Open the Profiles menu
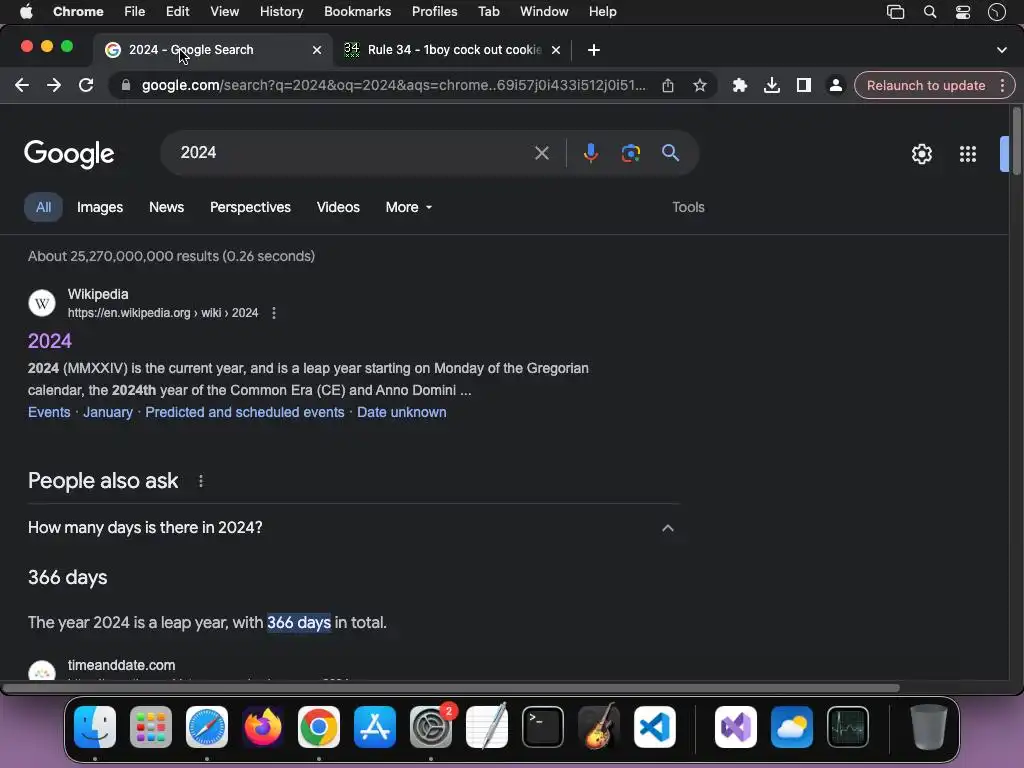 tap(434, 12)
